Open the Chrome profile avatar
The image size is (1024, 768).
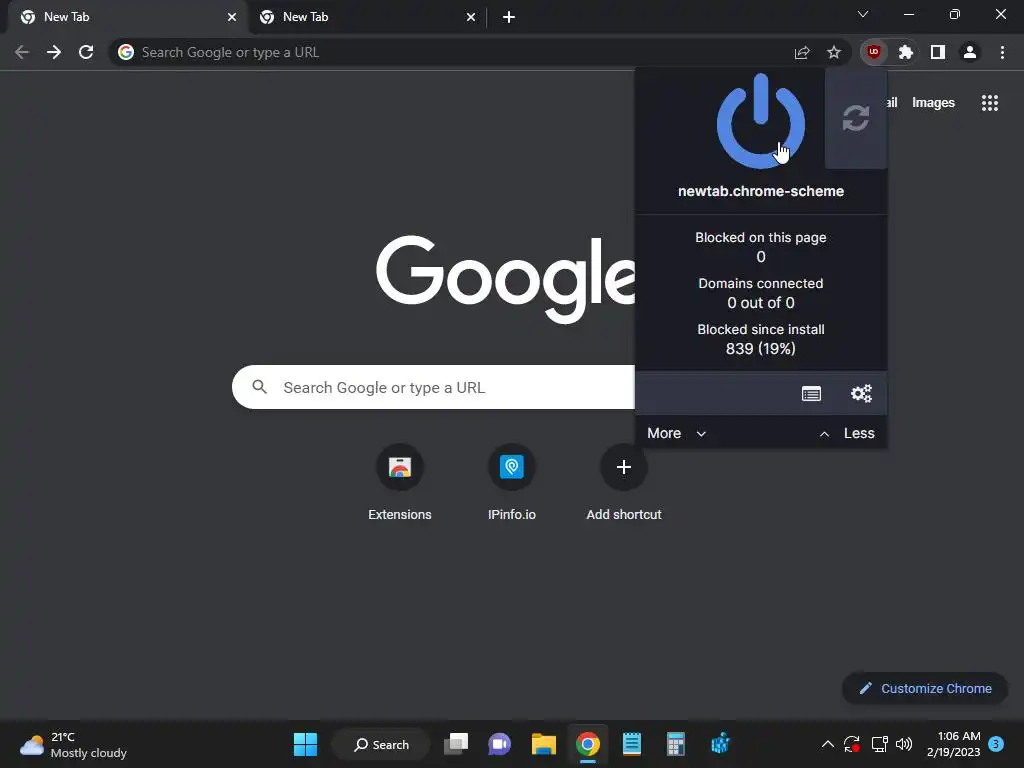click(x=970, y=52)
